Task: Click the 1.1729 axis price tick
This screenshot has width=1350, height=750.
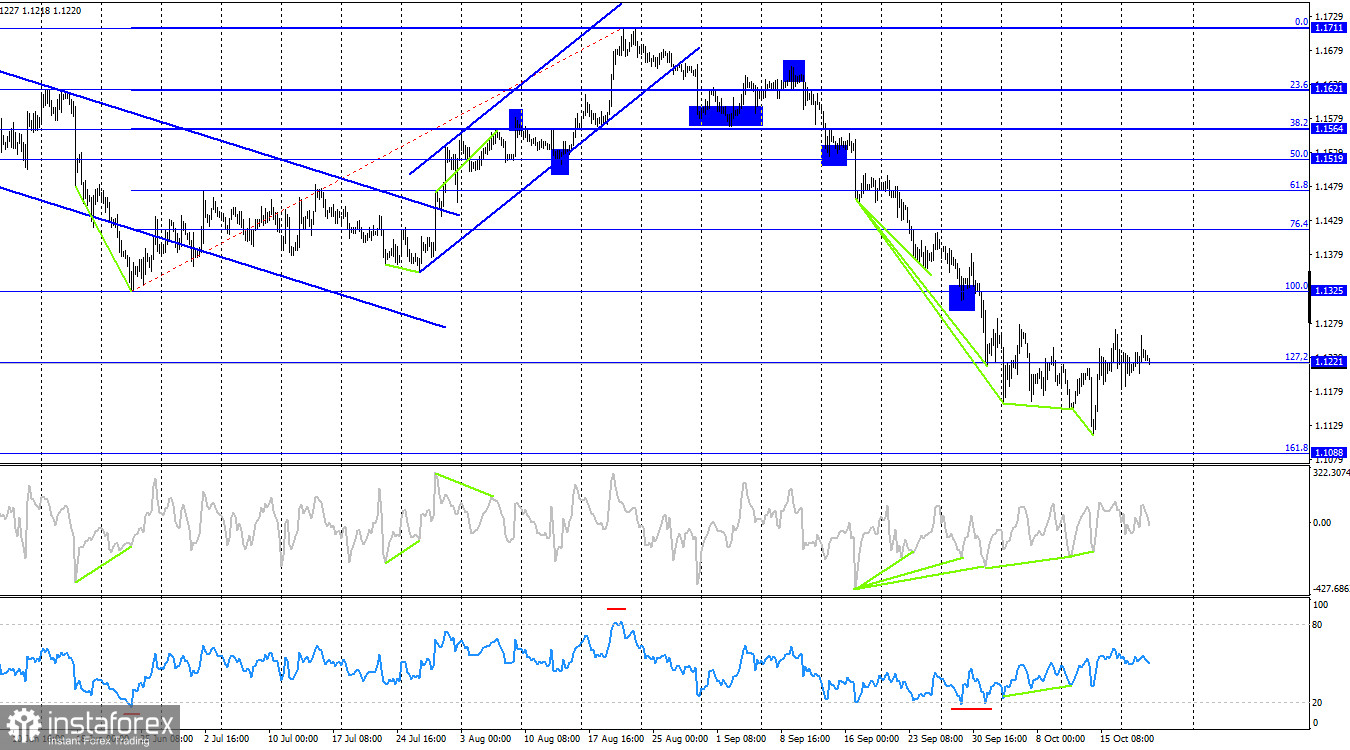Action: pyautogui.click(x=1330, y=17)
